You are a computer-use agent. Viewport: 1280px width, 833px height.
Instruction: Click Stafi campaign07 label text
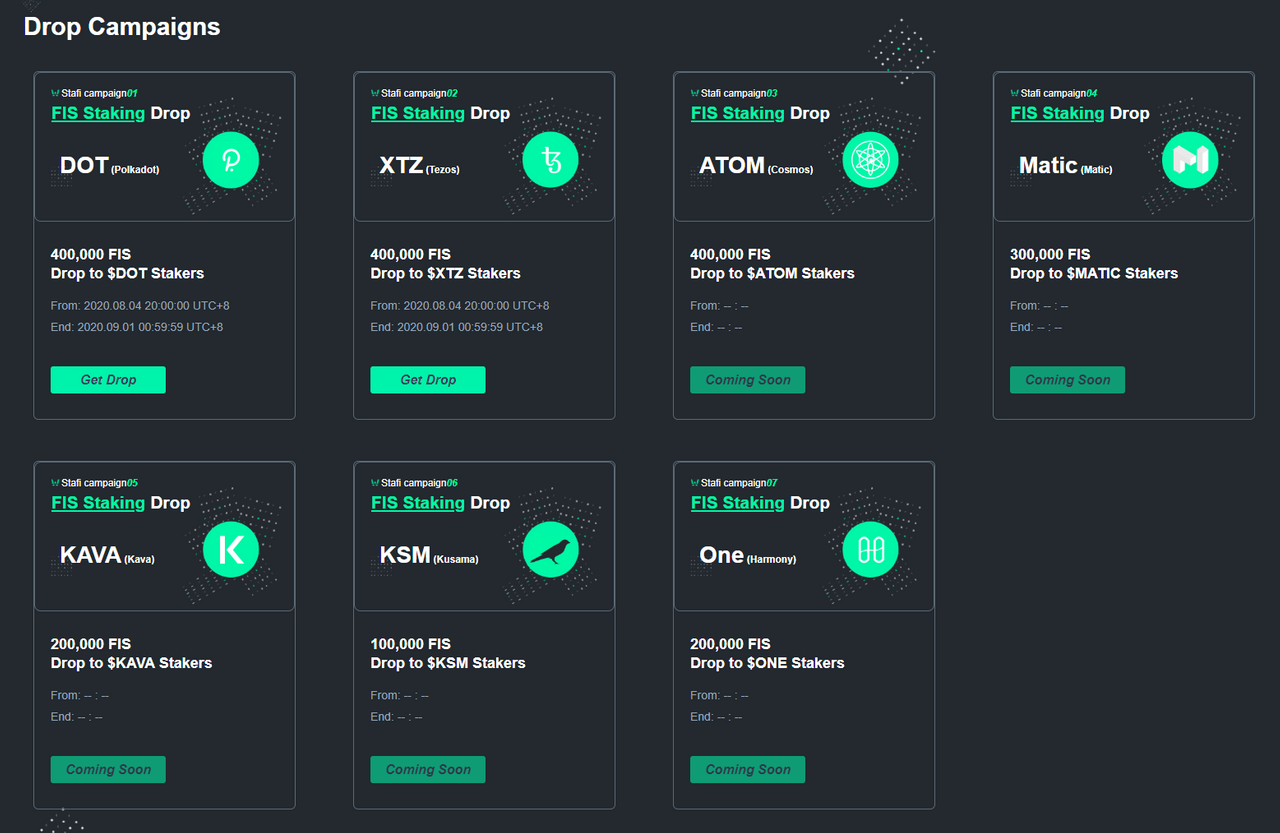tap(740, 483)
